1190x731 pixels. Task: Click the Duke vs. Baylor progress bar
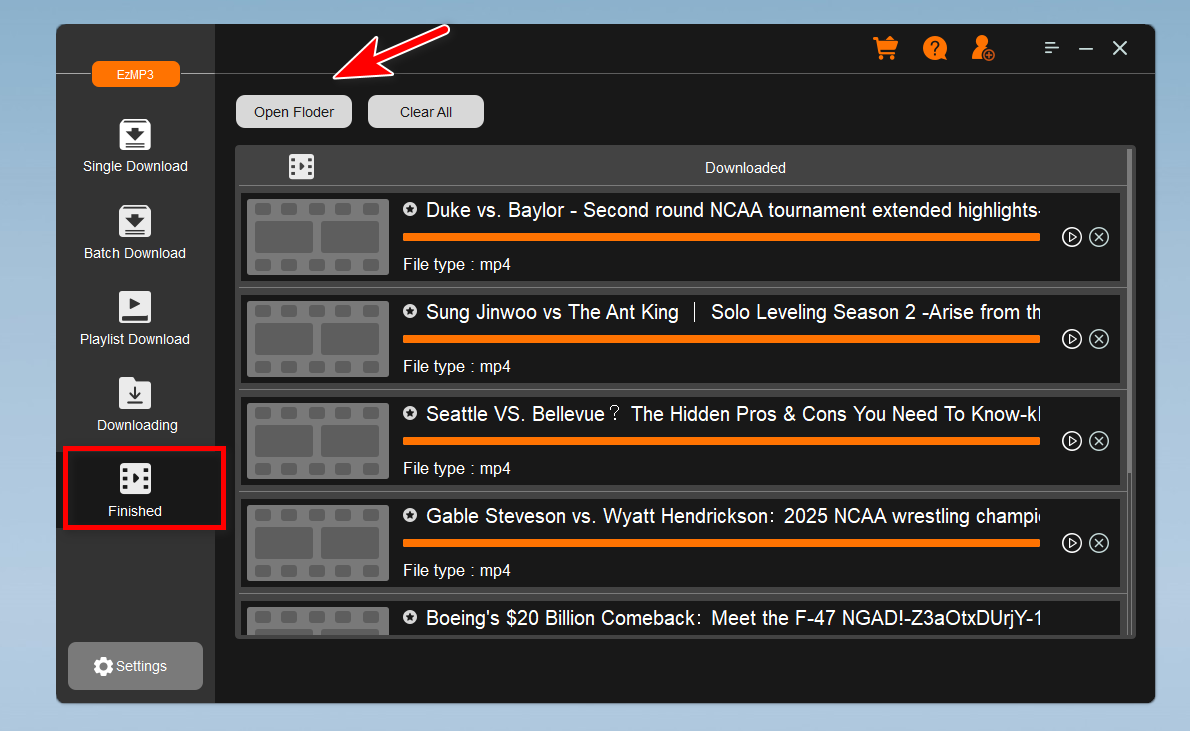[x=721, y=238]
